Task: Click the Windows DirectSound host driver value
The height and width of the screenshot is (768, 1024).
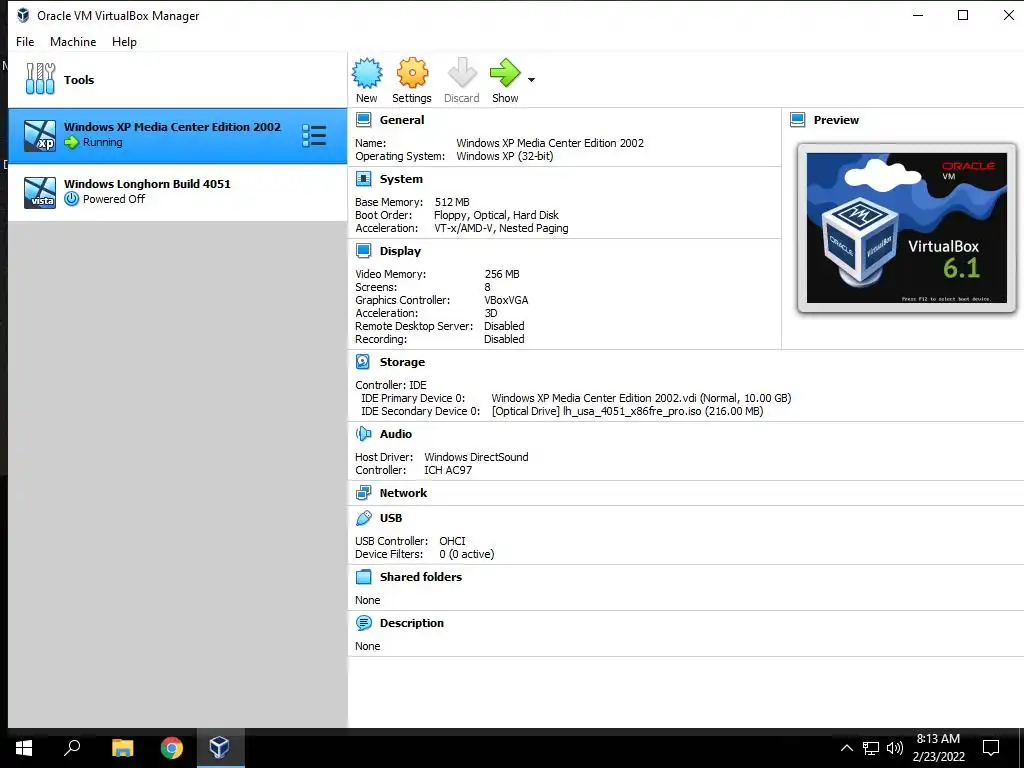Action: (476, 457)
